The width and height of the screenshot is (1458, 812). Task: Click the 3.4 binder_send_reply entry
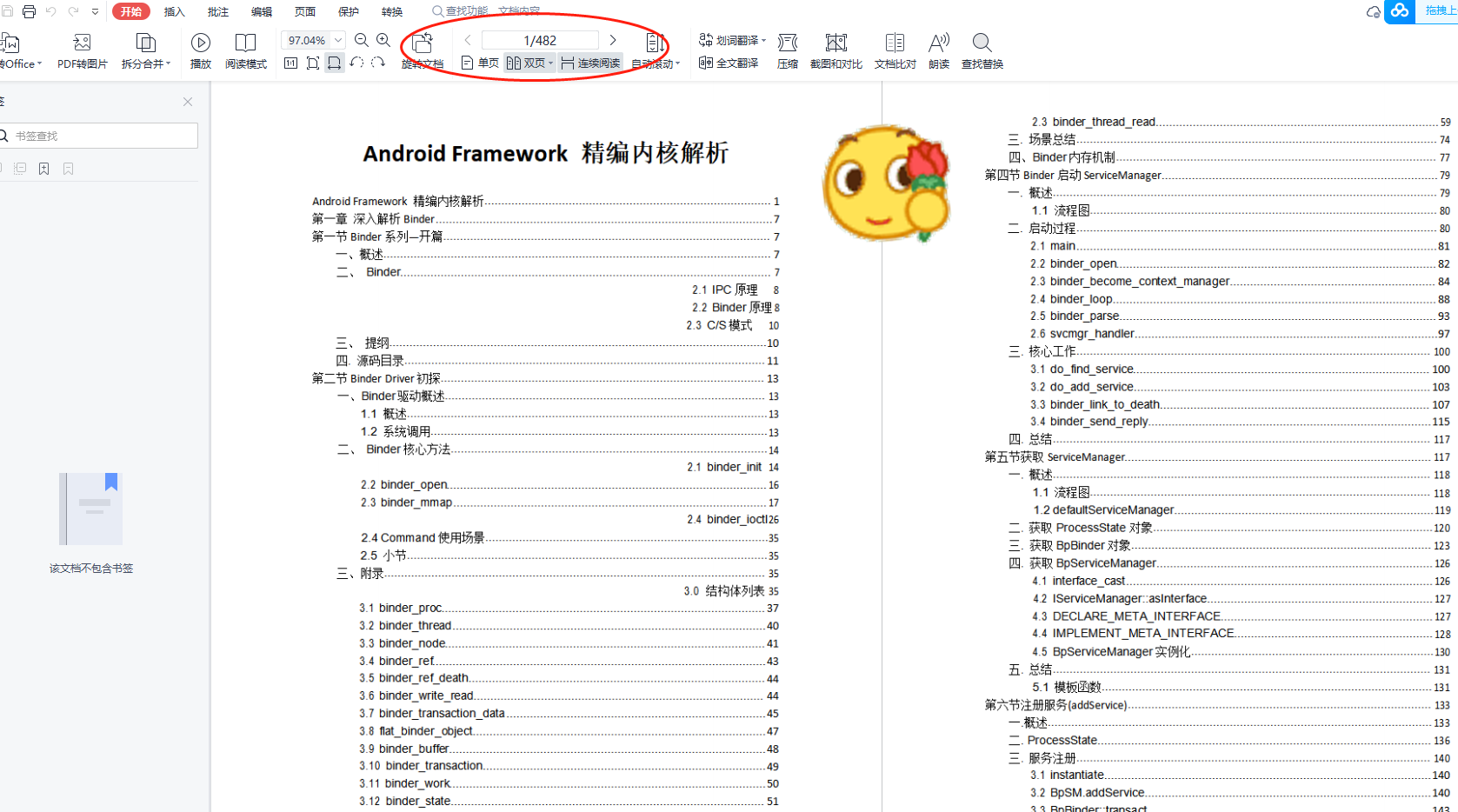[x=1241, y=422]
